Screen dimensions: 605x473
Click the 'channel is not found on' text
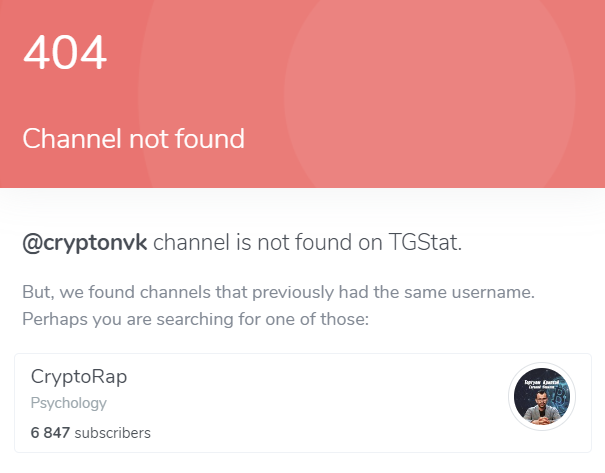click(268, 242)
